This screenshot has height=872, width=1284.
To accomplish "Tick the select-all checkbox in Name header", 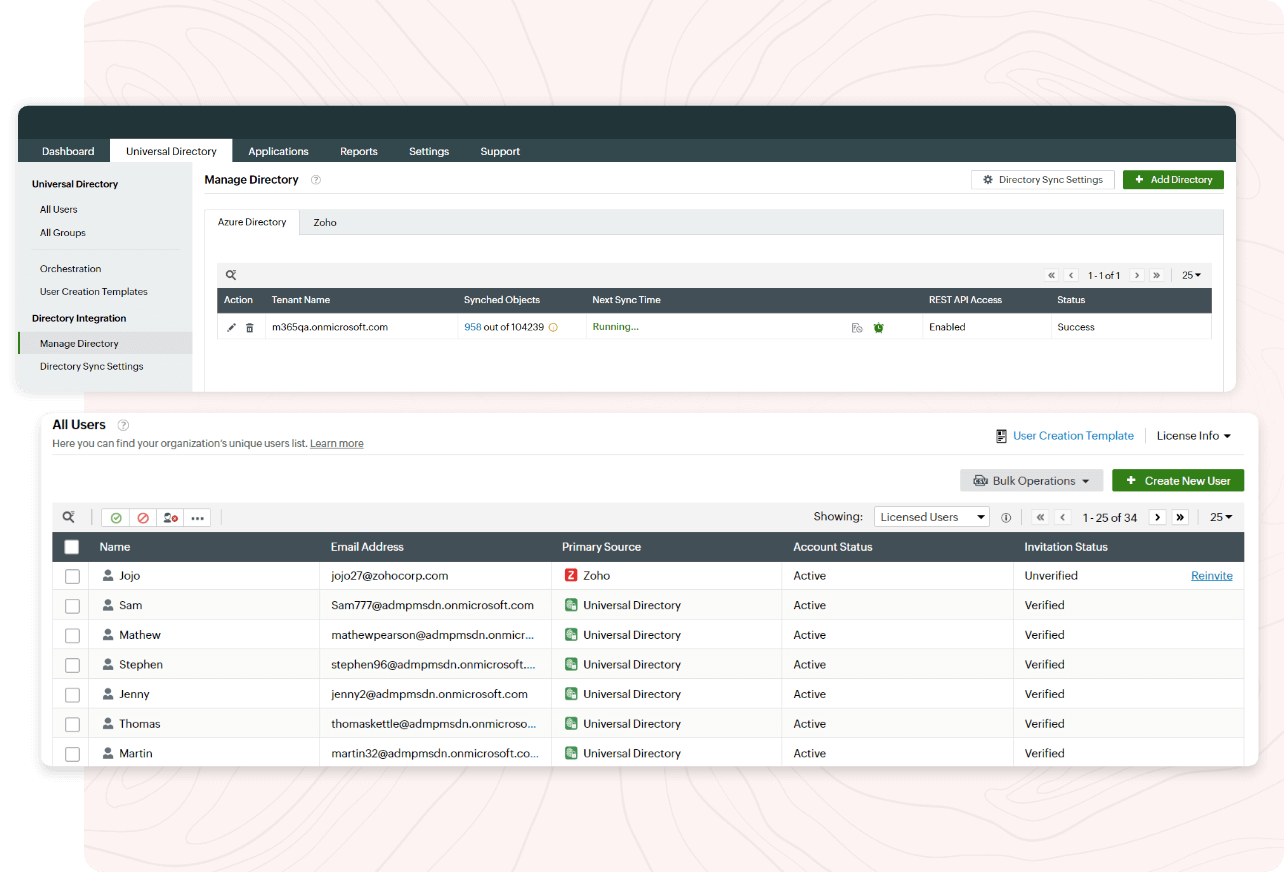I will 72,547.
